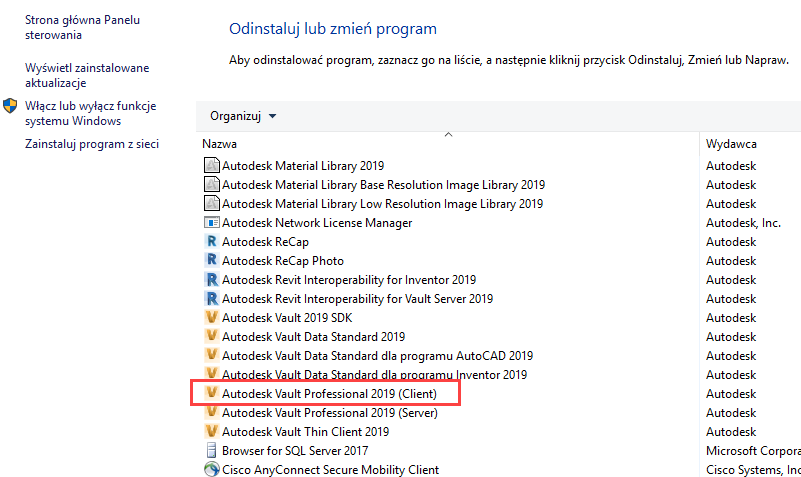Click the Autodesk ReCap Photo icon
The width and height of the screenshot is (801, 477).
(x=211, y=261)
